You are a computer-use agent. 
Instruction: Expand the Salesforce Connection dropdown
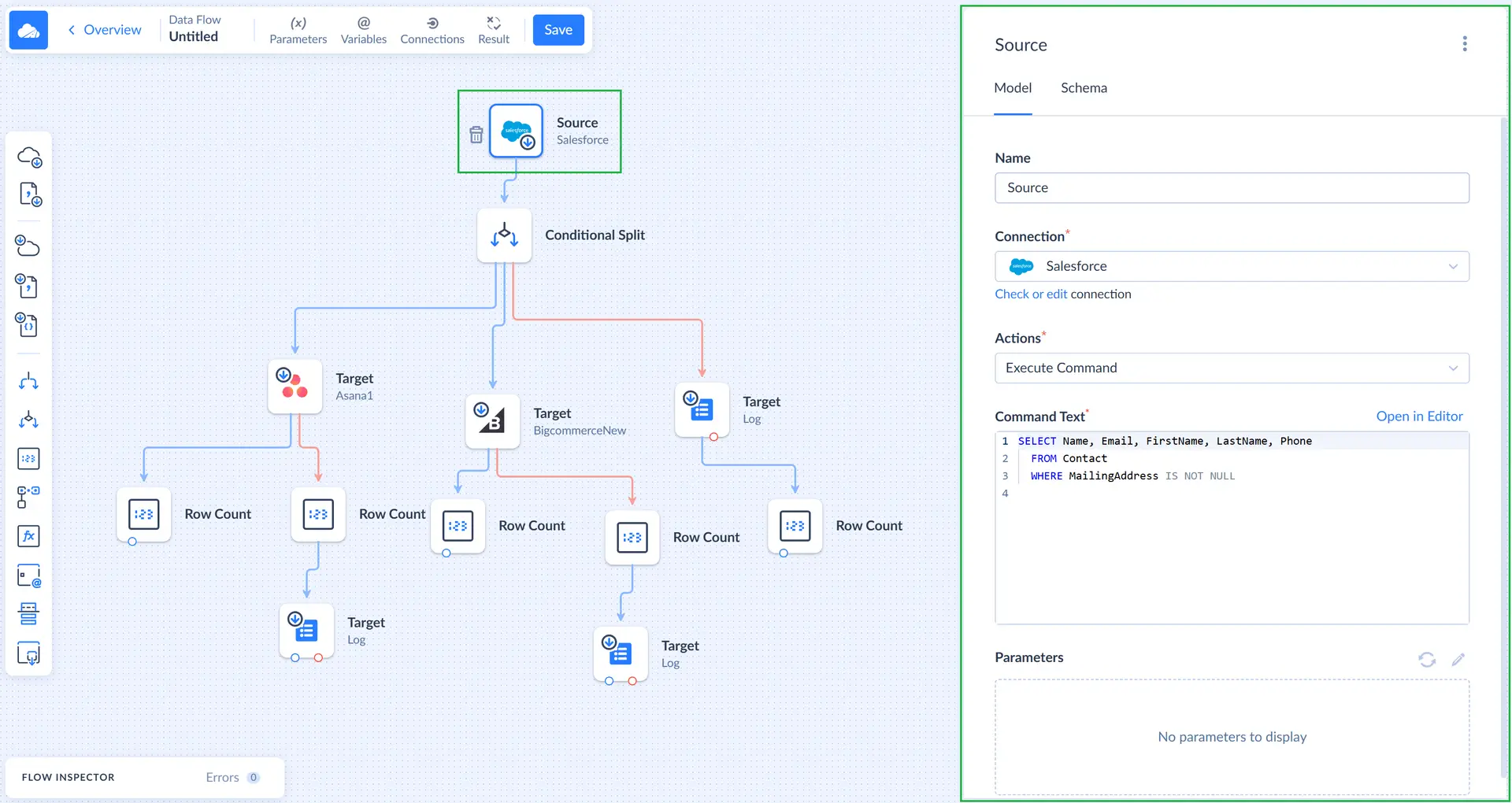[1231, 266]
